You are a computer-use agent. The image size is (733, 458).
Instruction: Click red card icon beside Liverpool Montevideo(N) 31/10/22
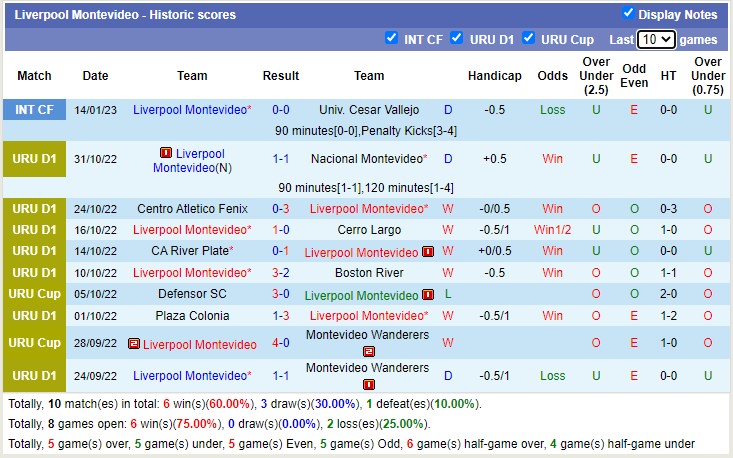click(165, 152)
